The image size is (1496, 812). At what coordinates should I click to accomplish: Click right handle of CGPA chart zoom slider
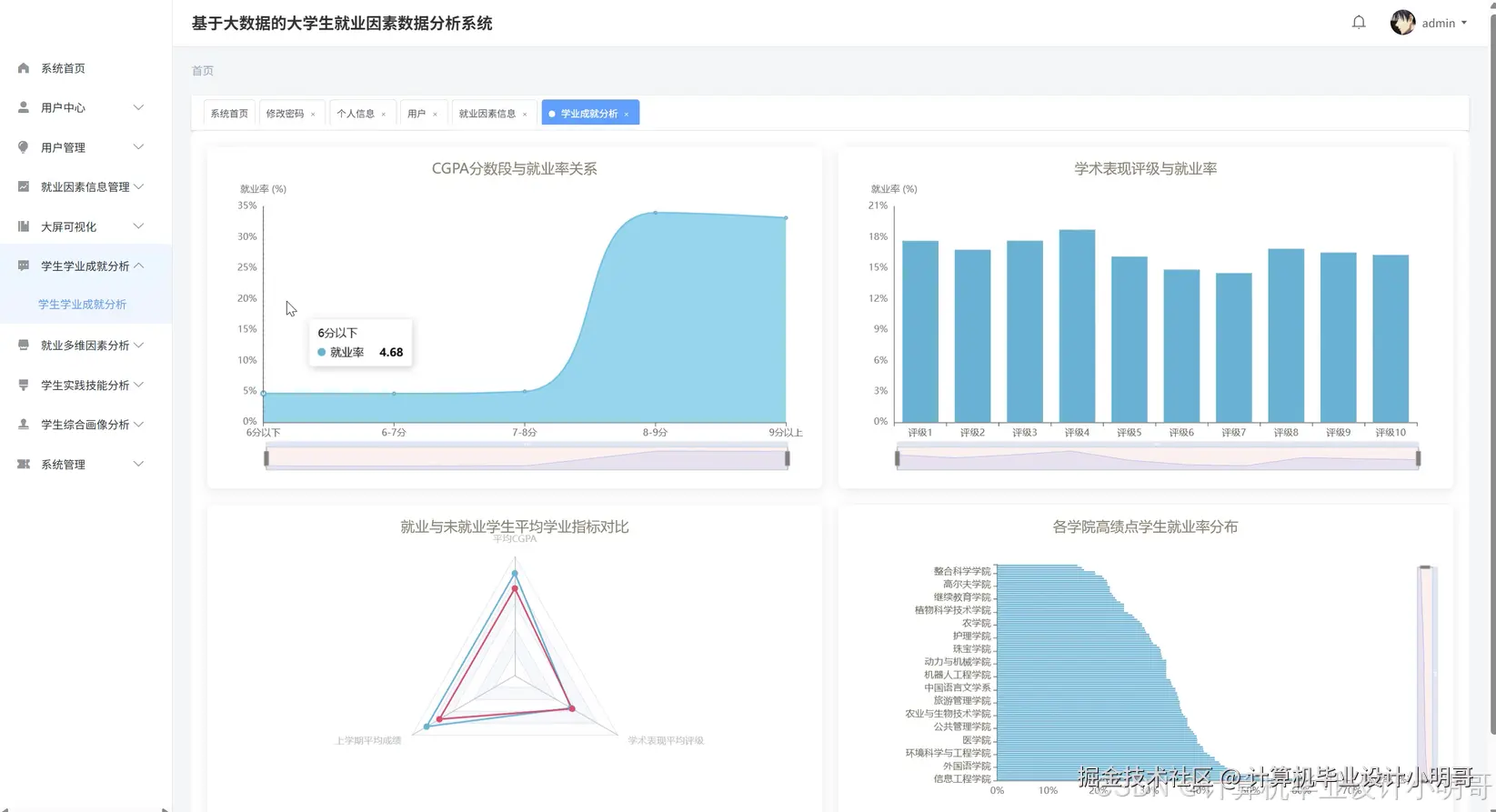click(788, 458)
